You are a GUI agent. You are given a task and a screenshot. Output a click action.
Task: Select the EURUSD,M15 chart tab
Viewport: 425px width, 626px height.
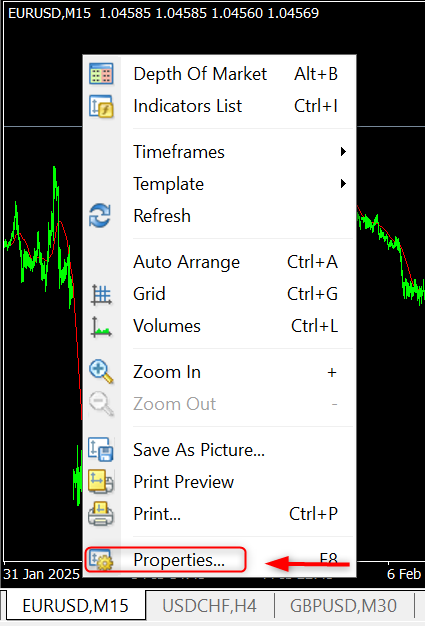coord(75,606)
